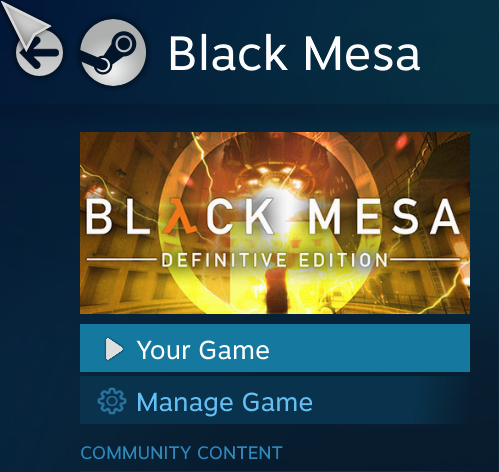
Task: Click the word MESA on the banner
Action: 384,217
